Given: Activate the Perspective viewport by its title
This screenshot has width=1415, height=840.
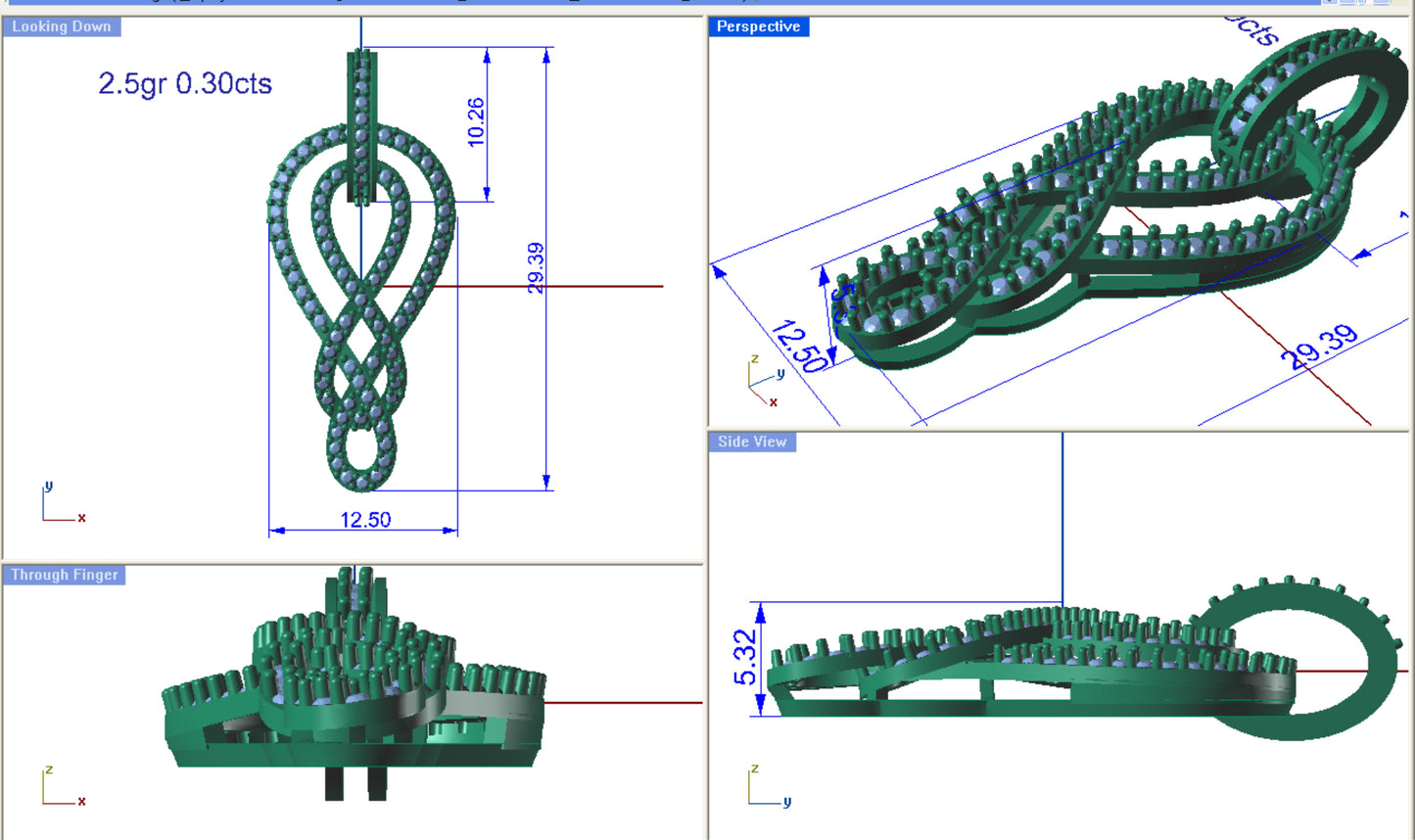Looking at the screenshot, I should tap(759, 26).
